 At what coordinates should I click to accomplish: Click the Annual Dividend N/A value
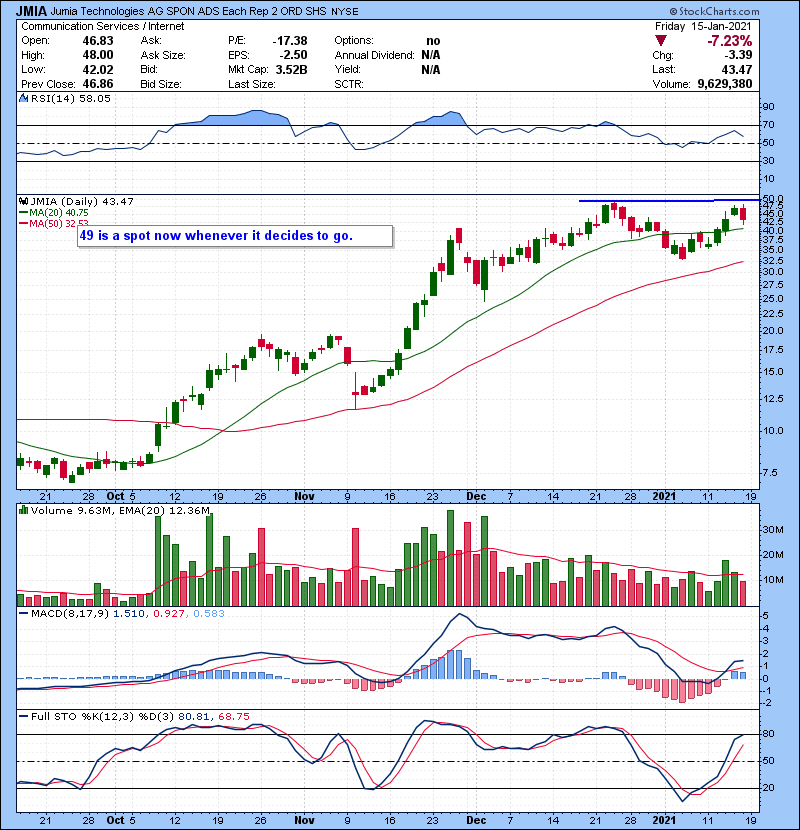tap(431, 55)
